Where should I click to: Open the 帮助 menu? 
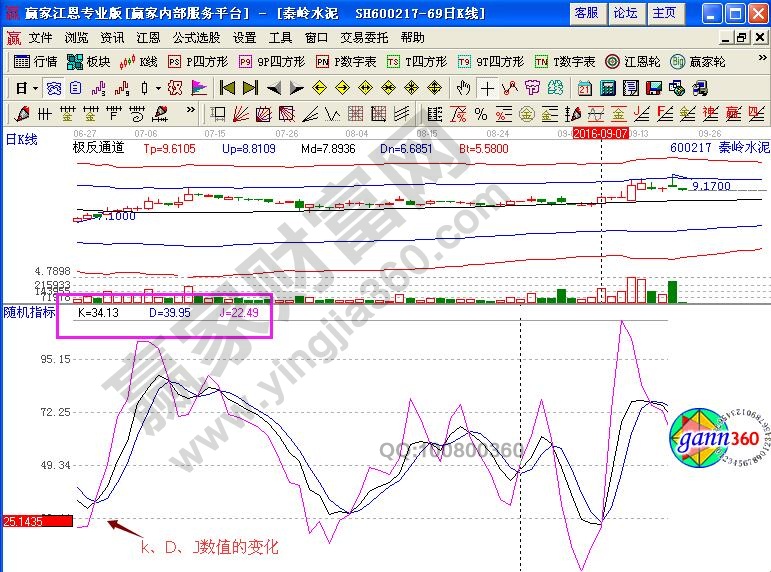[413, 38]
